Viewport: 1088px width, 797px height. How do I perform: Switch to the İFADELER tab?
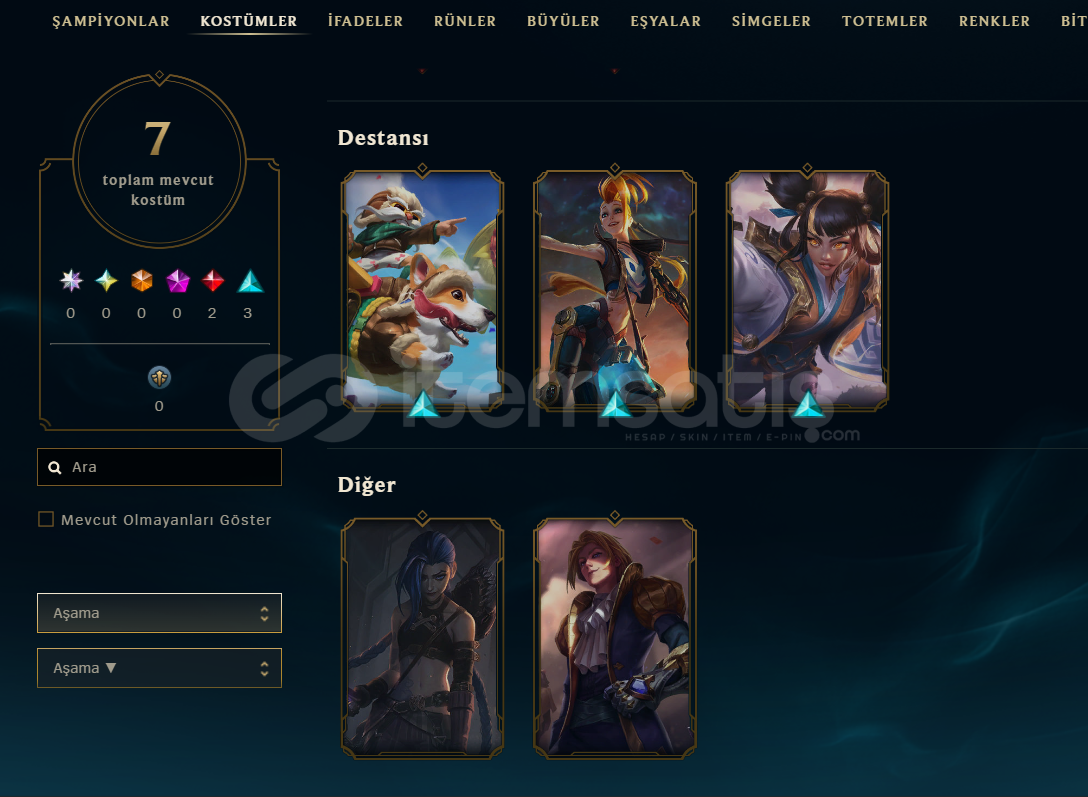click(x=366, y=22)
